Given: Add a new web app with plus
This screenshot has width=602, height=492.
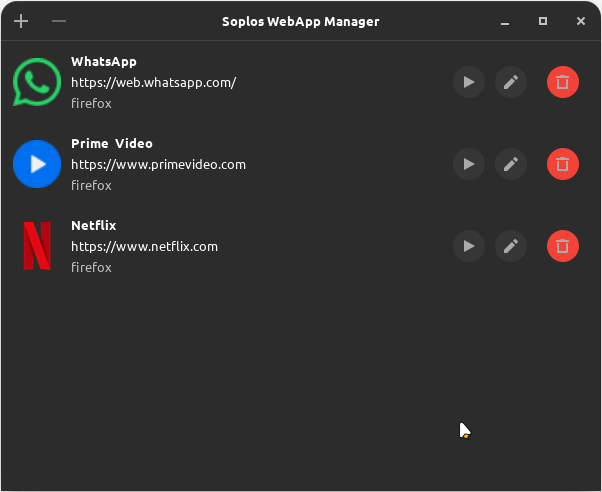Looking at the screenshot, I should click(x=21, y=21).
